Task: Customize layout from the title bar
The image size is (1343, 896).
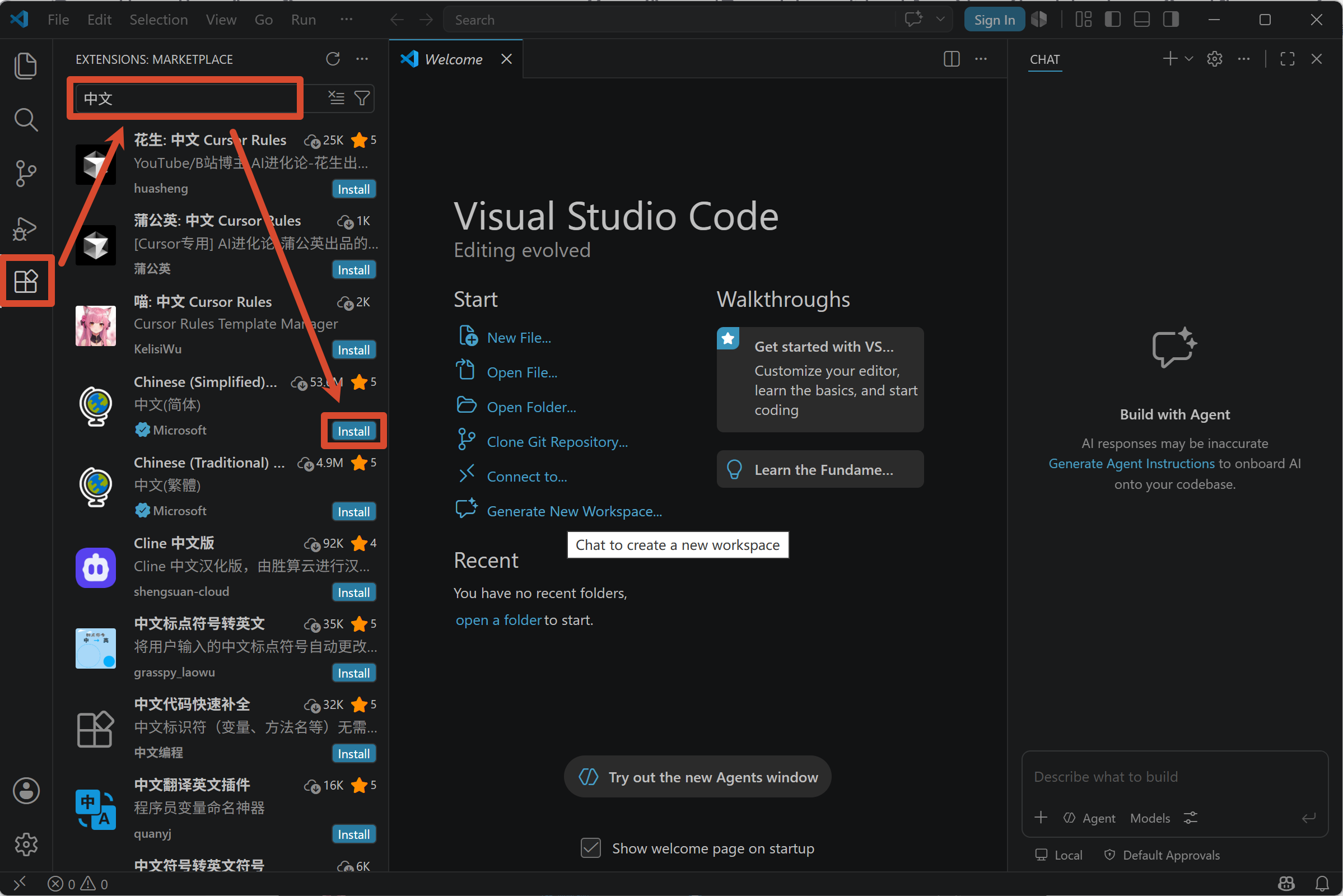Action: point(1083,20)
